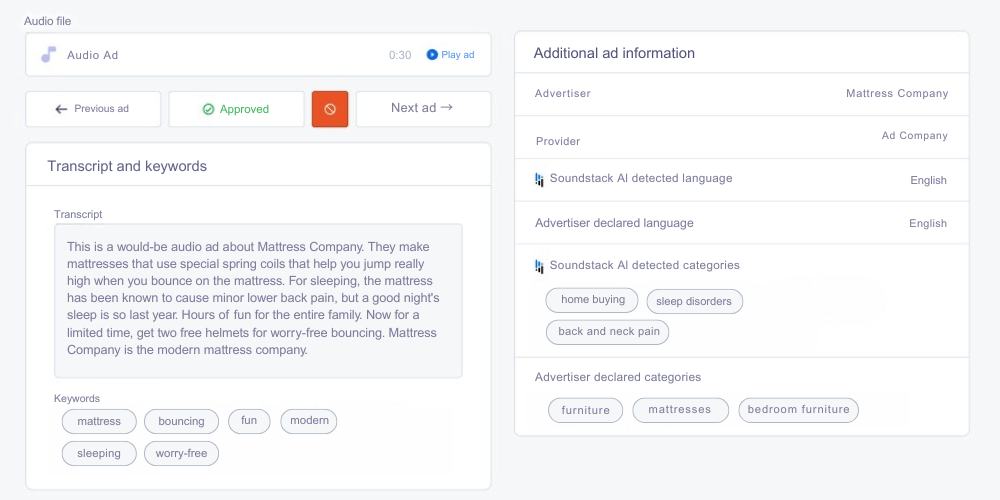Click the advertiser declared language English value
This screenshot has width=1000, height=500.
click(x=928, y=224)
